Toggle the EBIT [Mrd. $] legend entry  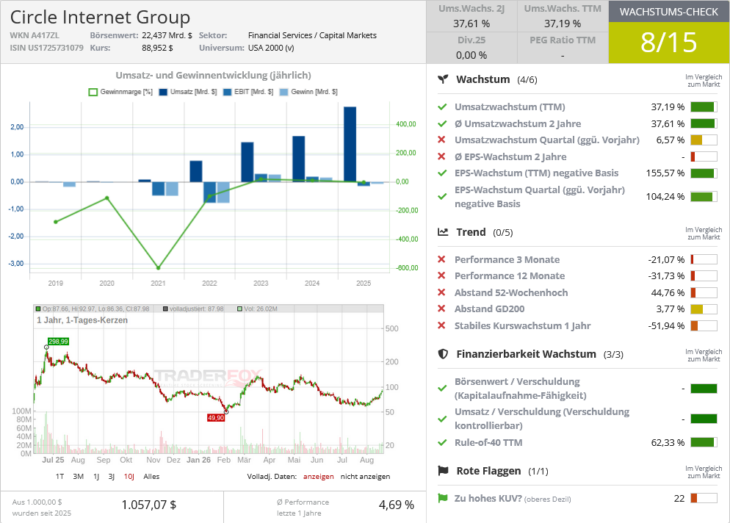tap(248, 92)
